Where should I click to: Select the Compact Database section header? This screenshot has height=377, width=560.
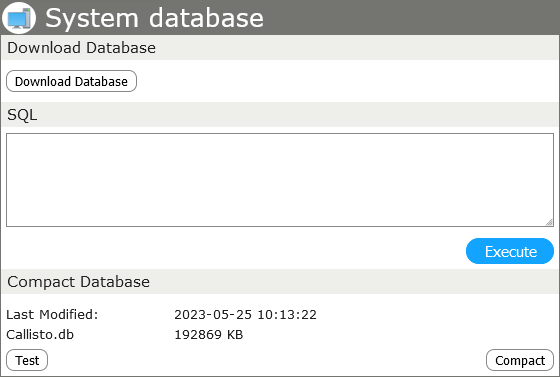point(280,282)
